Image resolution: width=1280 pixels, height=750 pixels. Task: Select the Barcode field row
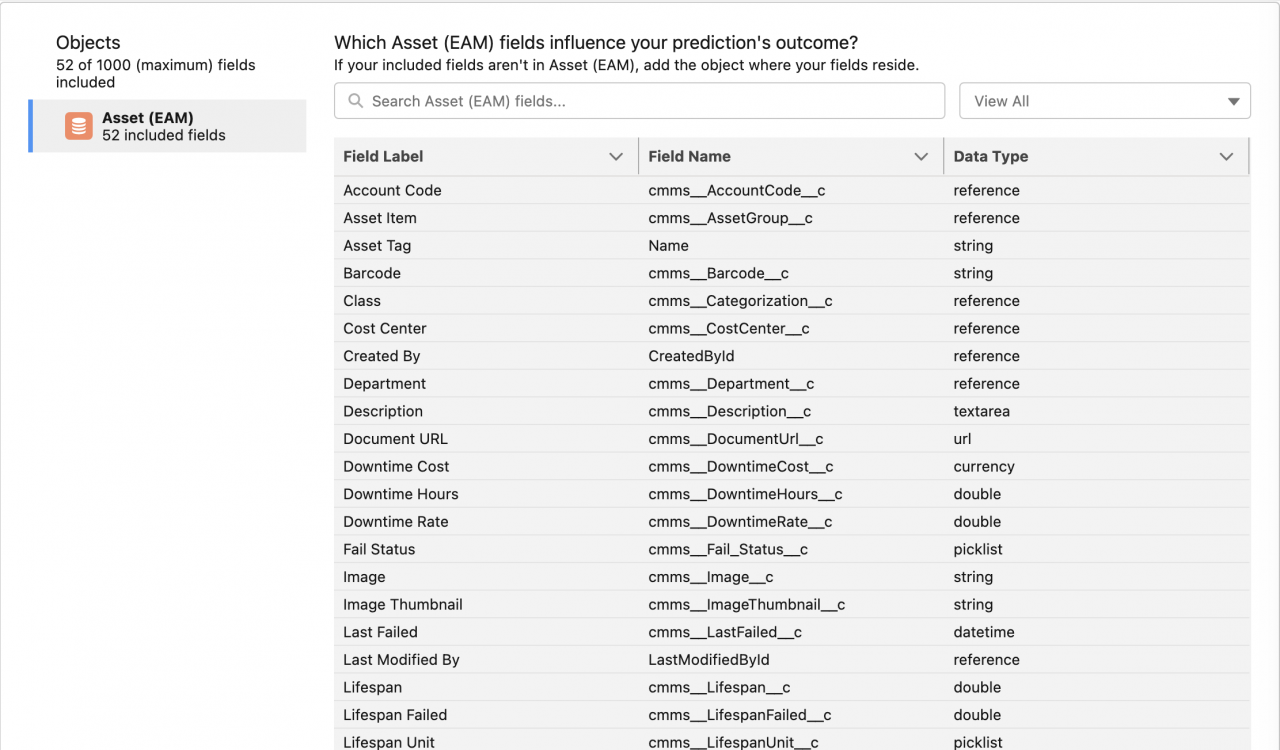792,273
